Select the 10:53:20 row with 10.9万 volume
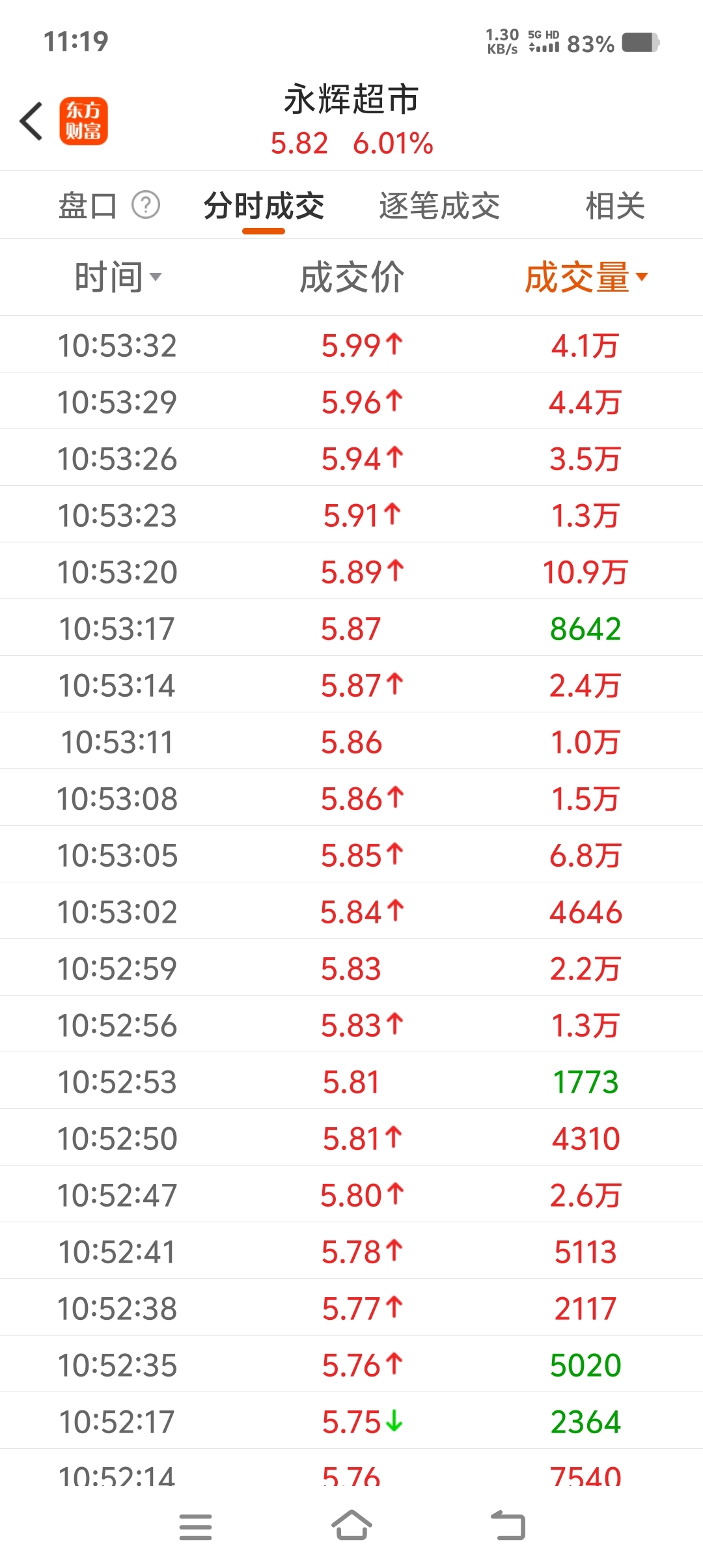The height and width of the screenshot is (1568, 703). [351, 571]
